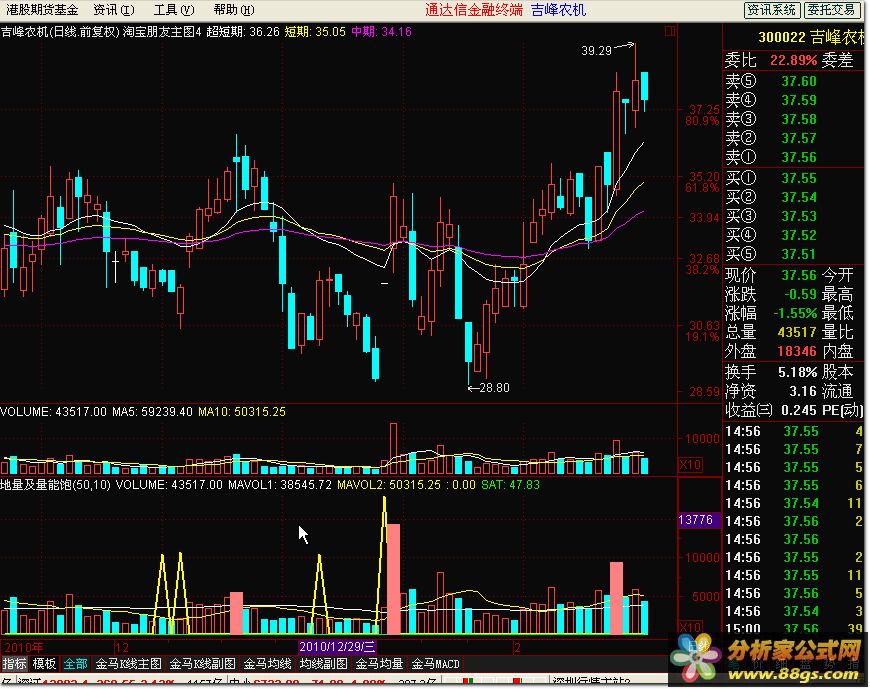870x689 pixels.
Task: Open the 帮助(H) menu
Action: click(x=234, y=9)
